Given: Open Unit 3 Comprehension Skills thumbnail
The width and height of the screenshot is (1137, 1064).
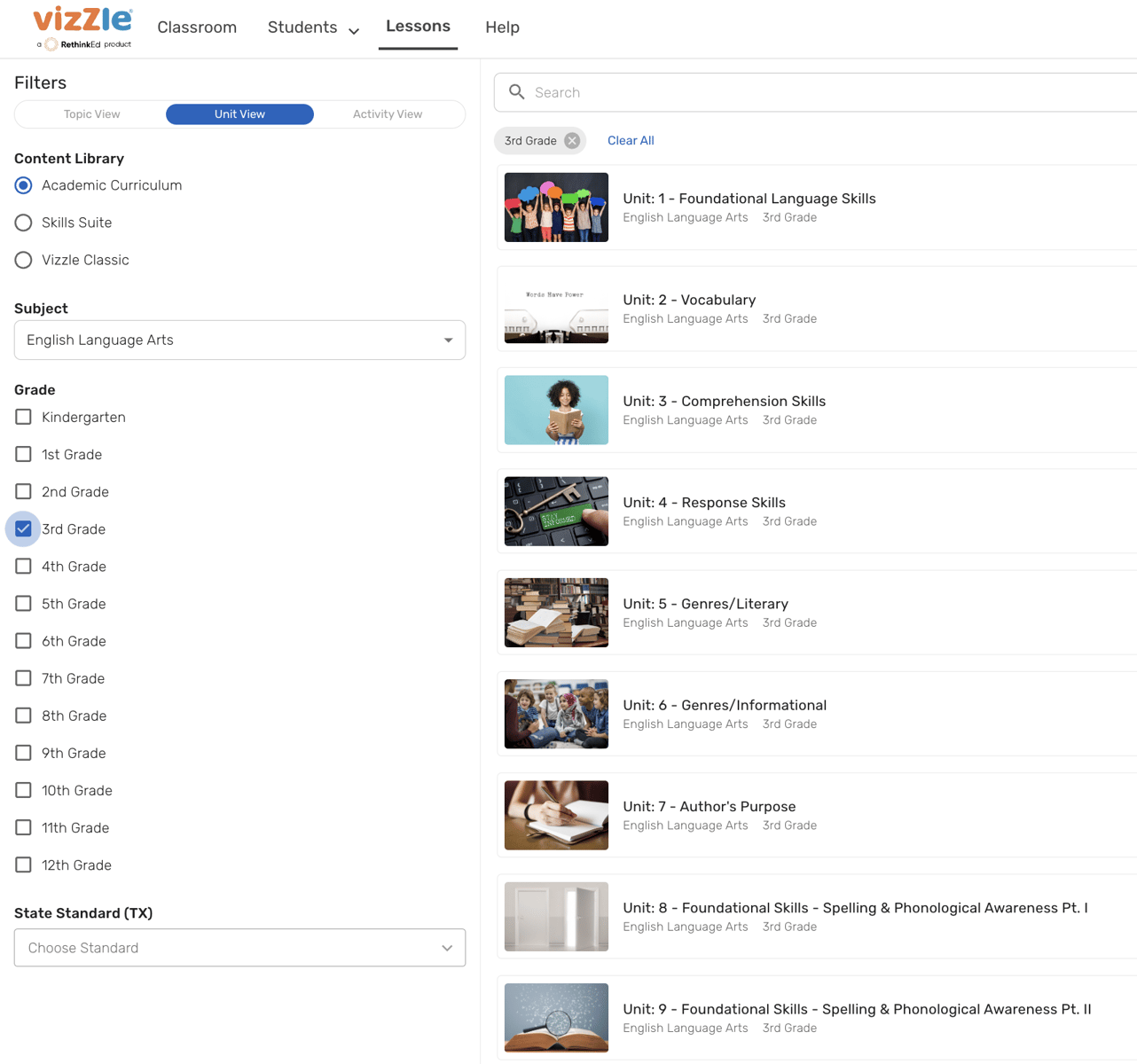Looking at the screenshot, I should tap(556, 410).
